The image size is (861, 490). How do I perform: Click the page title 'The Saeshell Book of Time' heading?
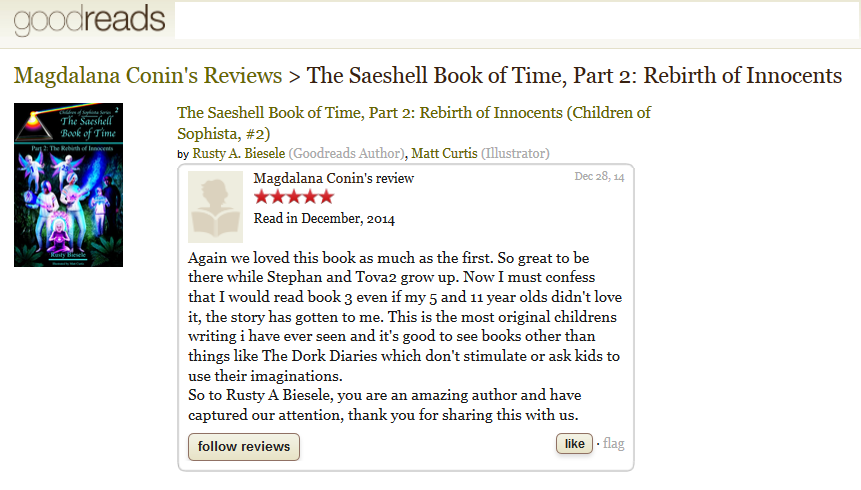pyautogui.click(x=574, y=76)
